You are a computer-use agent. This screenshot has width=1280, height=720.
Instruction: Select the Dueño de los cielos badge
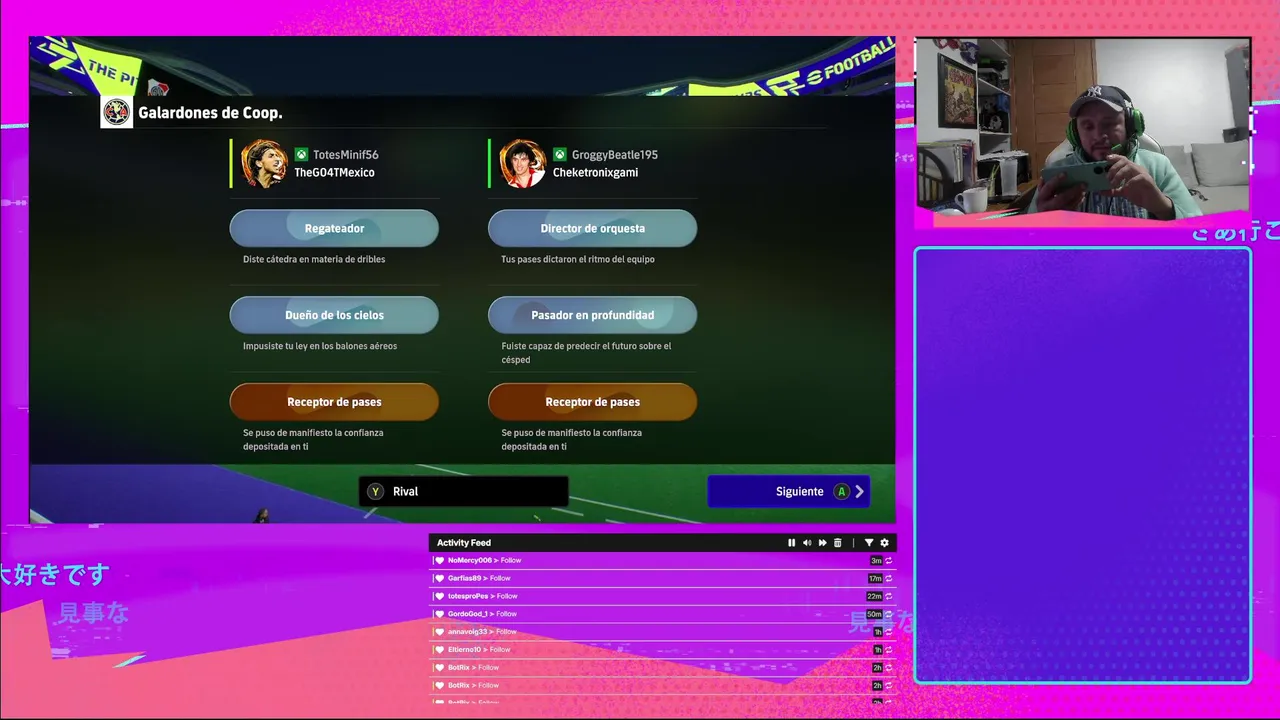[x=334, y=315]
